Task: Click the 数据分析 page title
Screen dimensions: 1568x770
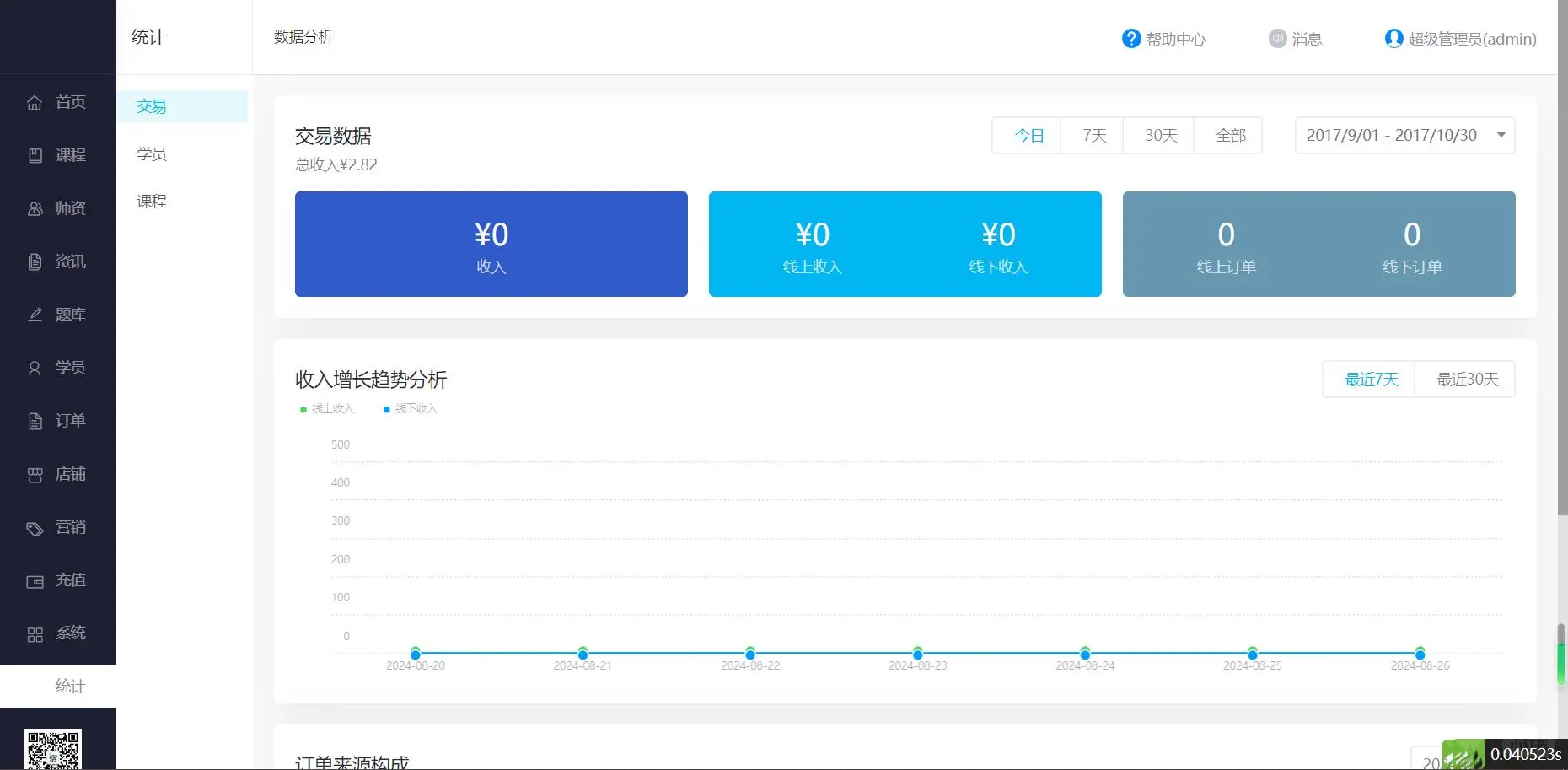Action: pos(303,37)
